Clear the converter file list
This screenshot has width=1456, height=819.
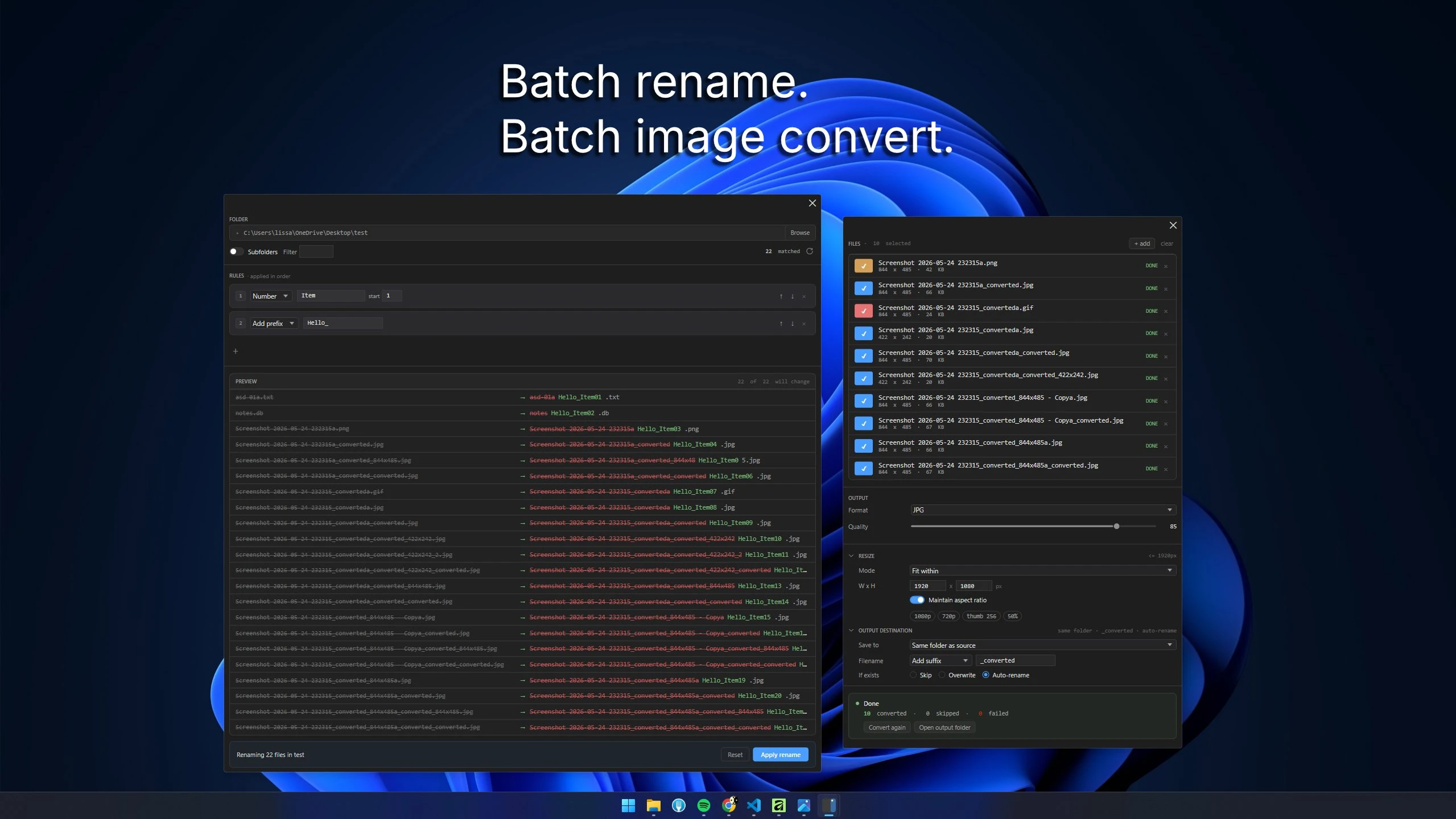click(x=1167, y=243)
